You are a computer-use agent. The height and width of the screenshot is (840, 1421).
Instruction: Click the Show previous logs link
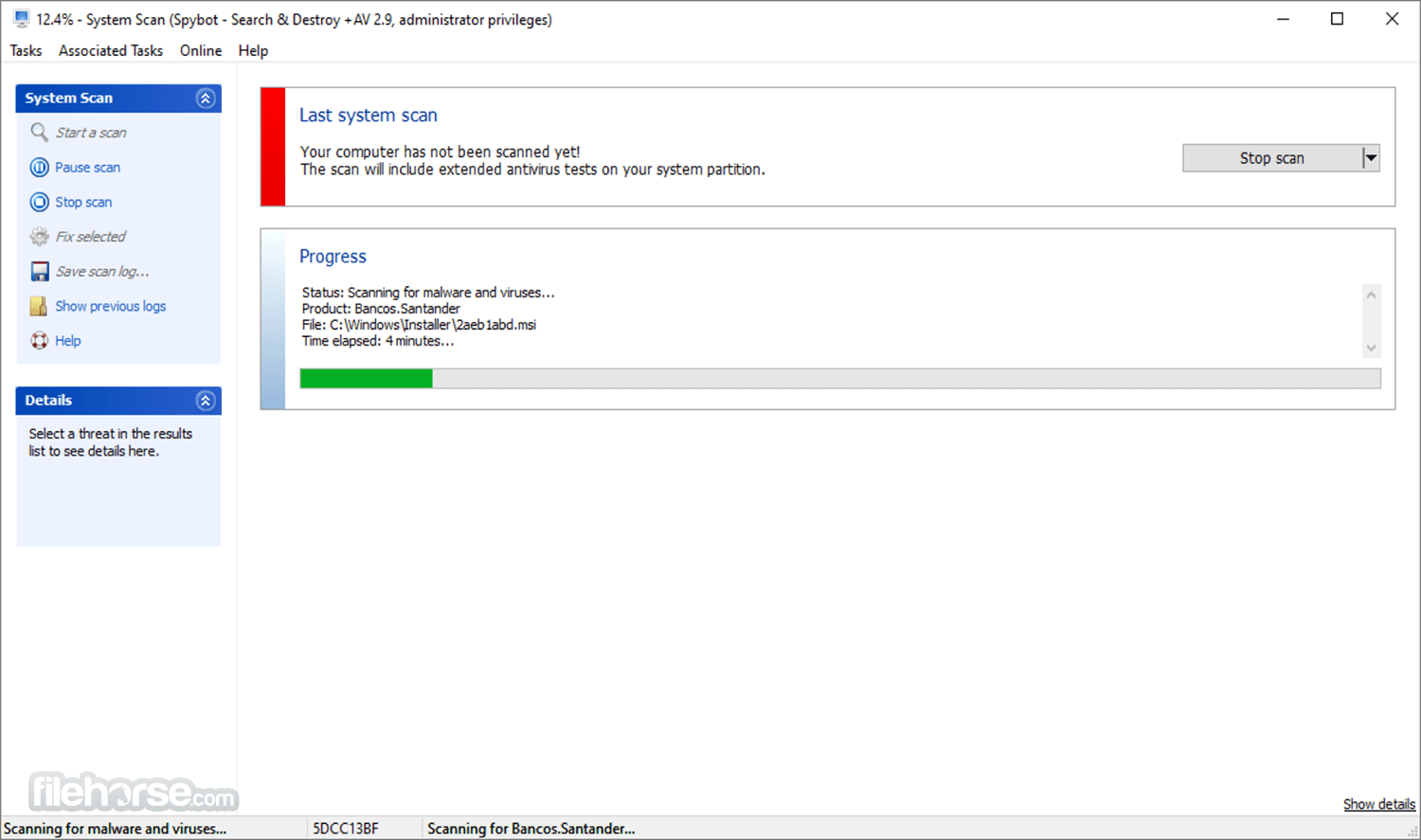pyautogui.click(x=110, y=306)
